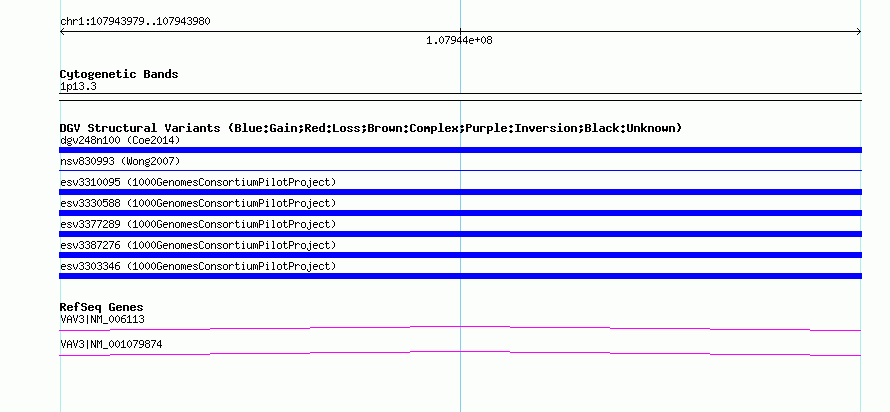Select the Cytogenetic Bands track title
The width and height of the screenshot is (890, 412).
pos(119,74)
